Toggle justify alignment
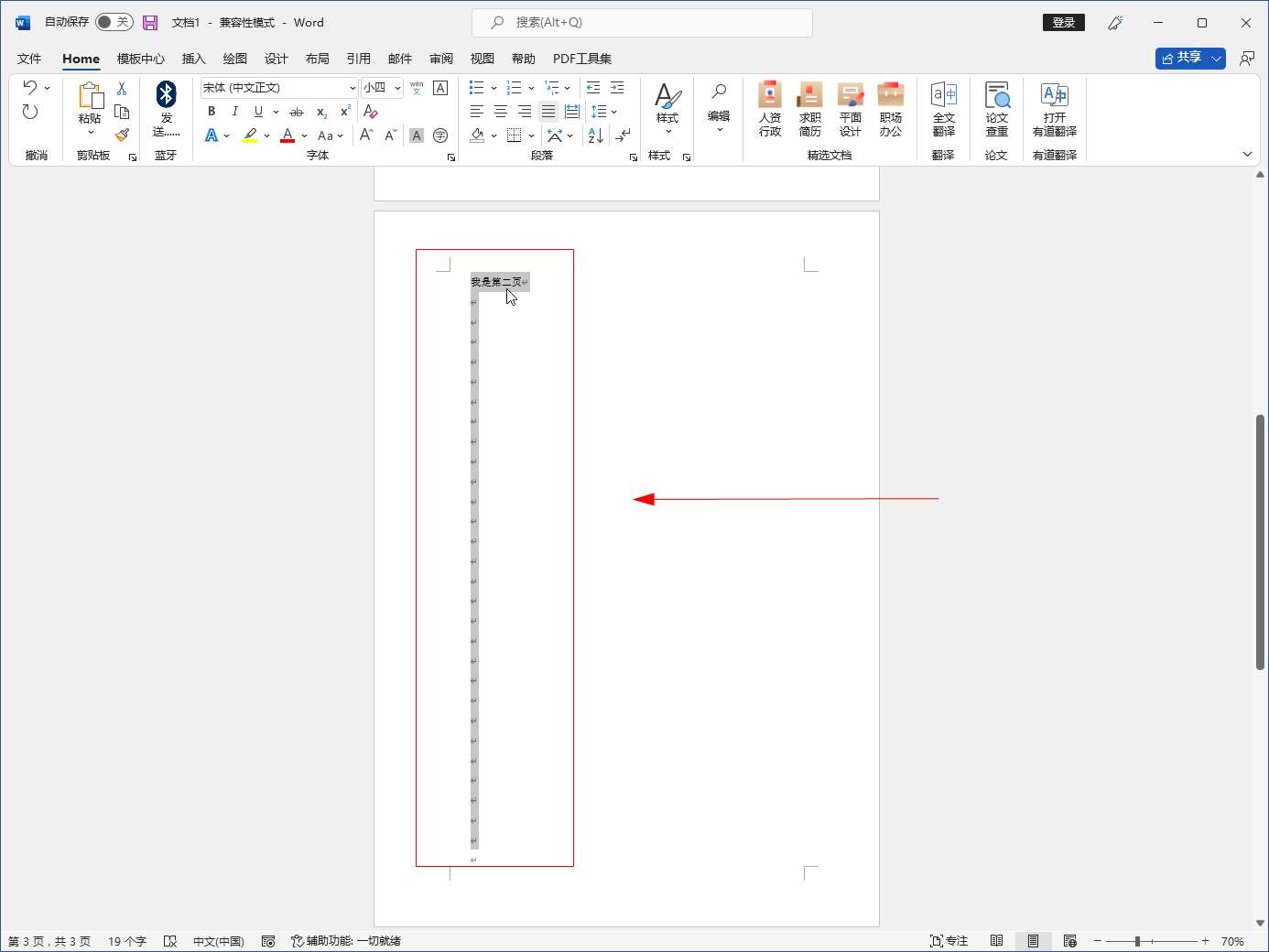This screenshot has width=1269, height=952. 548,112
